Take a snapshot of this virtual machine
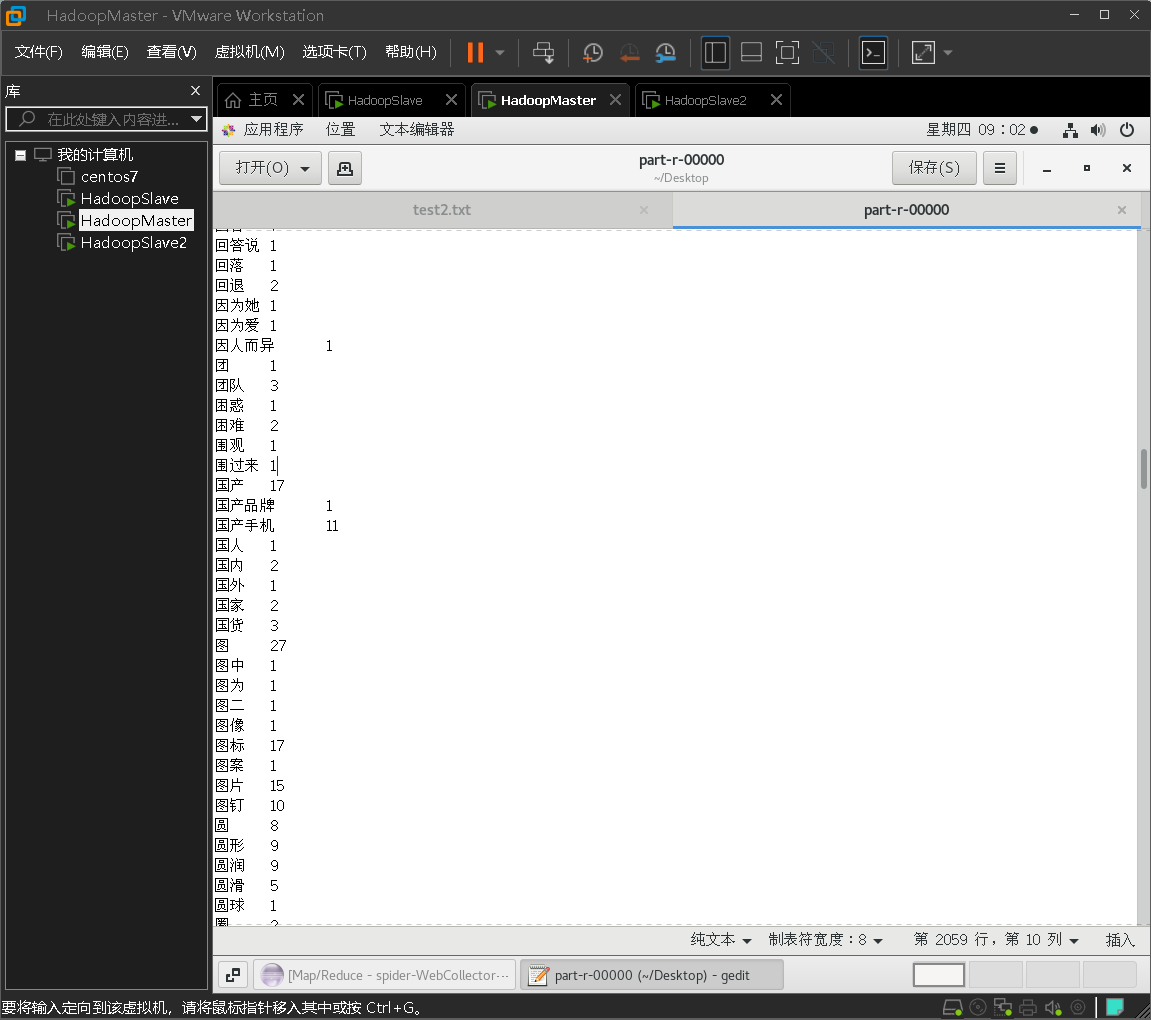Image resolution: width=1151 pixels, height=1020 pixels. pyautogui.click(x=592, y=53)
